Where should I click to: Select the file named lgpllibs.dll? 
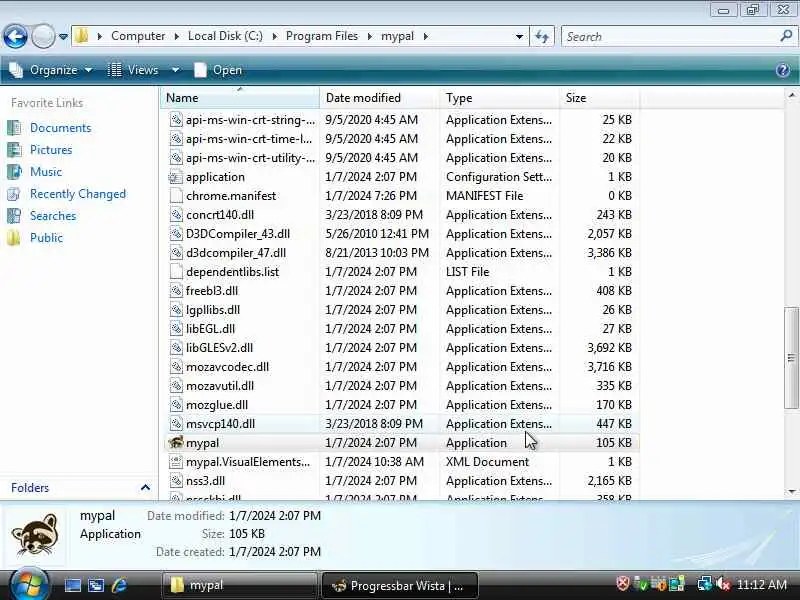(x=213, y=310)
